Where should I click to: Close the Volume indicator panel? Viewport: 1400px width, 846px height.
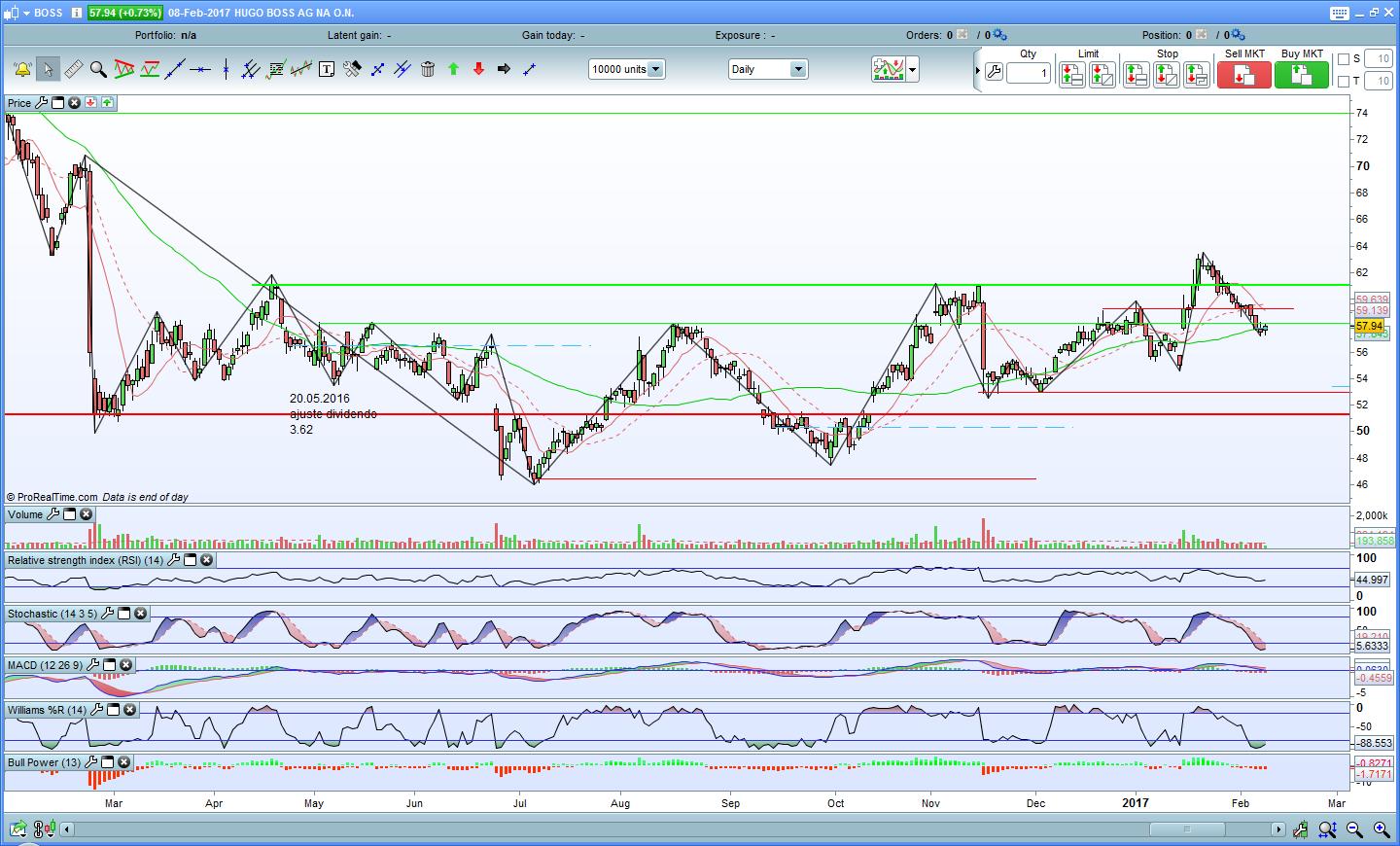pyautogui.click(x=86, y=514)
